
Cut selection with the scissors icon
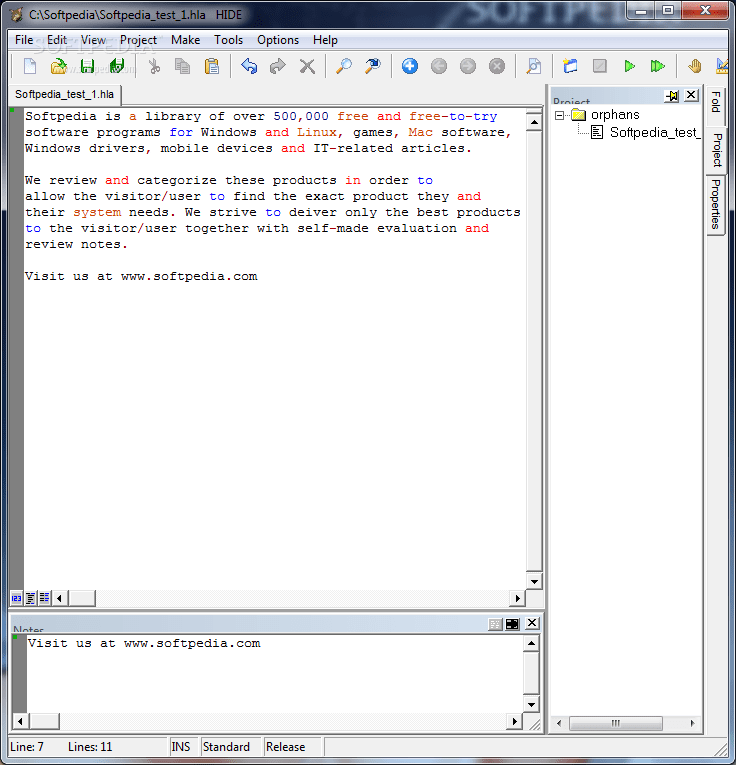point(154,66)
